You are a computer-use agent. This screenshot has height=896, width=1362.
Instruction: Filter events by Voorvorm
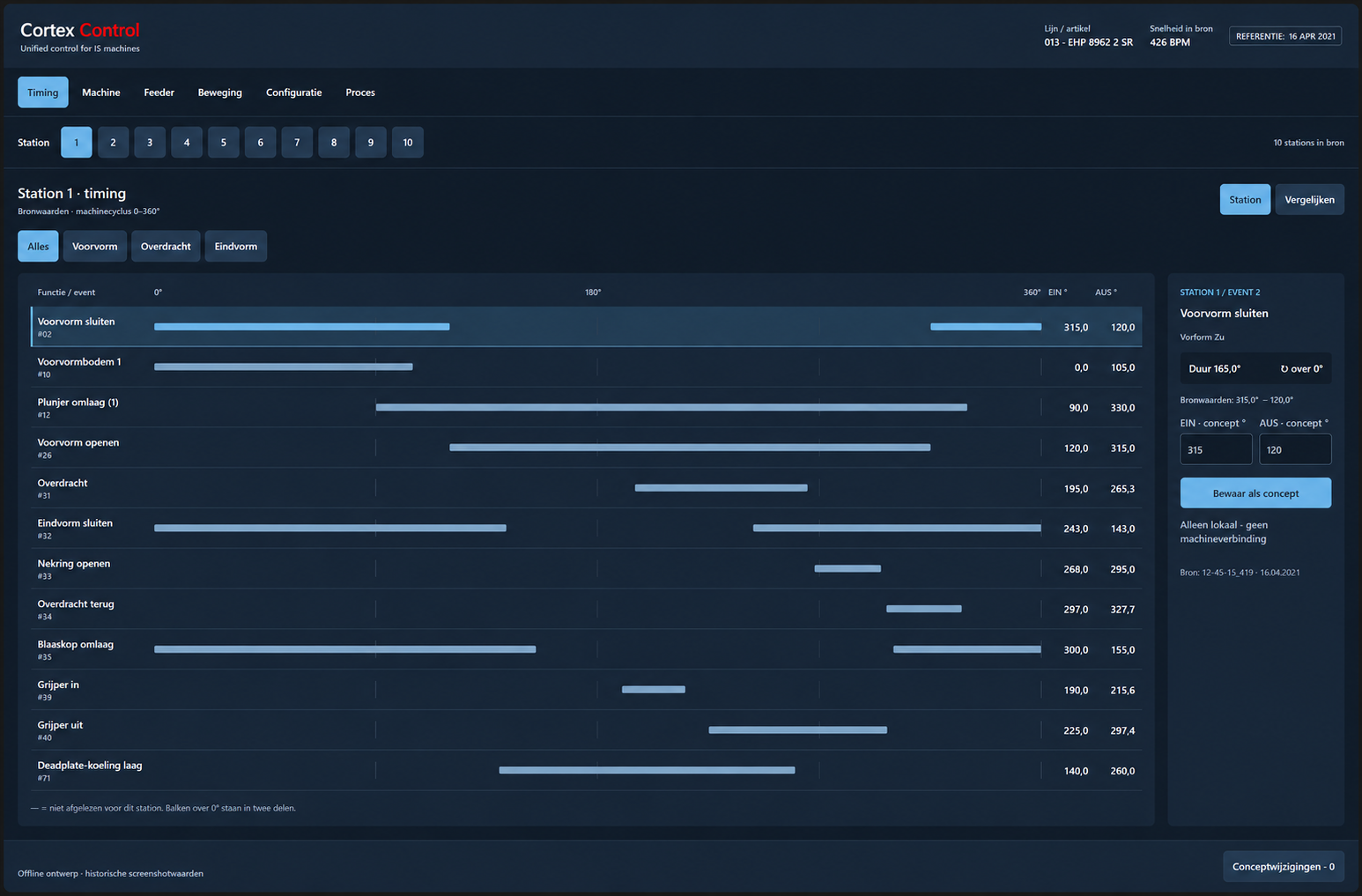(x=95, y=247)
